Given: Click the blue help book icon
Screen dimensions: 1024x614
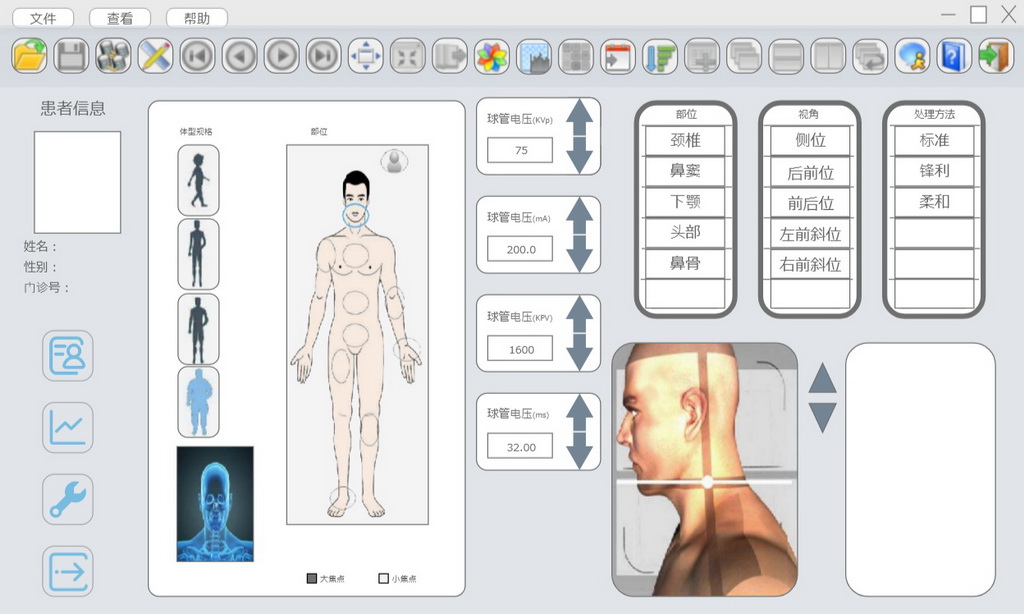Looking at the screenshot, I should [x=953, y=55].
